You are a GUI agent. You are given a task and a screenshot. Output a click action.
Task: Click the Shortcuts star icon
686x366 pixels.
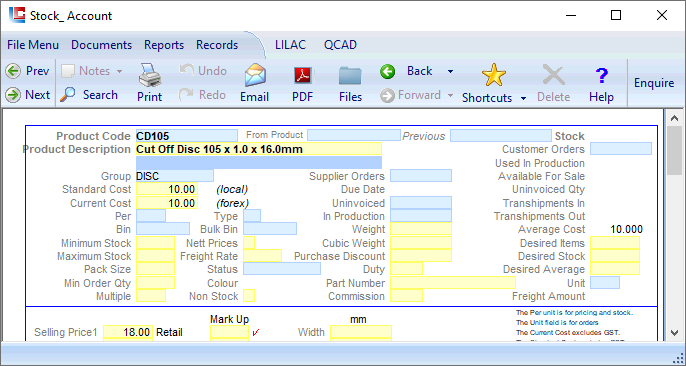(x=494, y=75)
